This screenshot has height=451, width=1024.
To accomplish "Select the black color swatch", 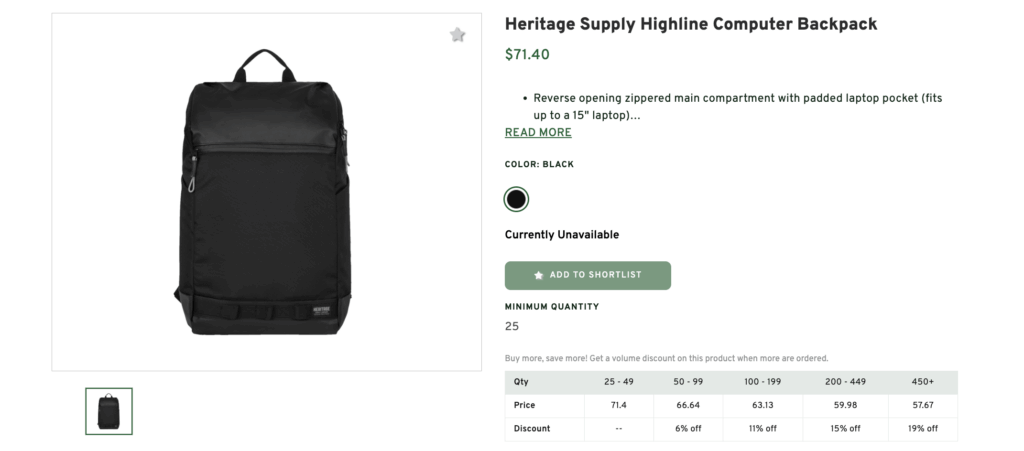I will point(516,199).
